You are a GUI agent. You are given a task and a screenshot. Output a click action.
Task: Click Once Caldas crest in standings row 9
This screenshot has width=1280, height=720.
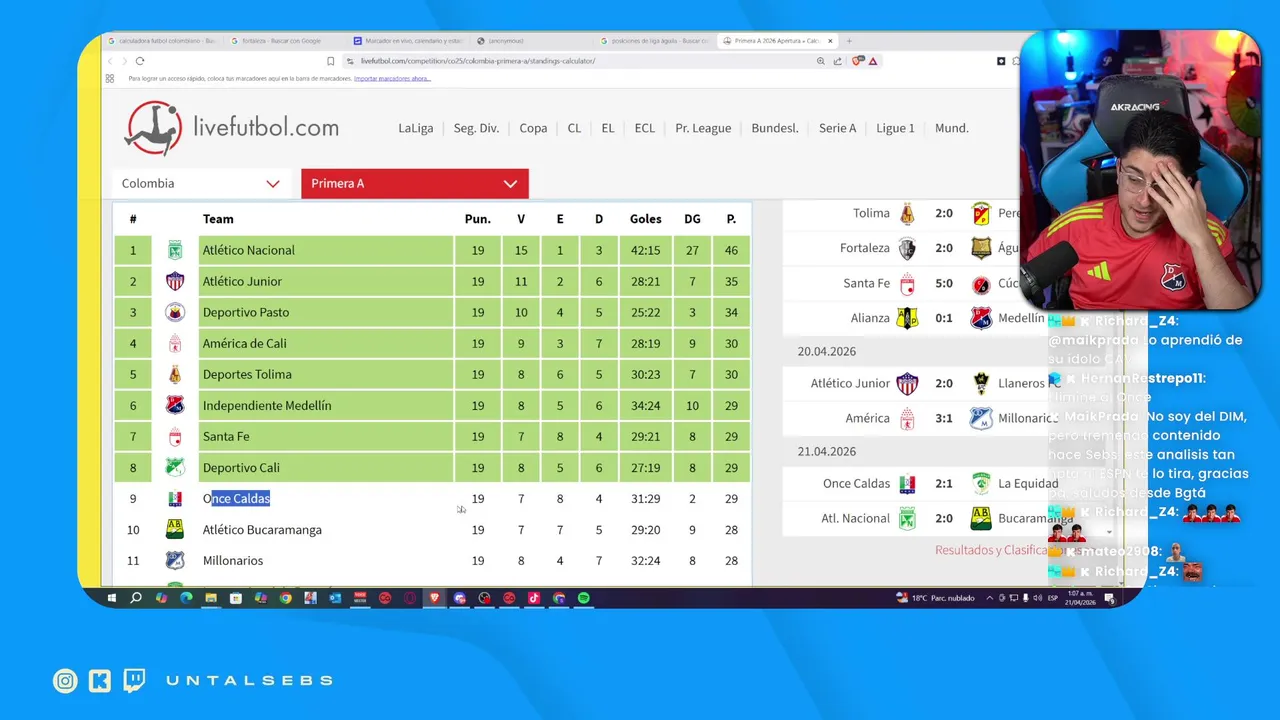pos(175,498)
